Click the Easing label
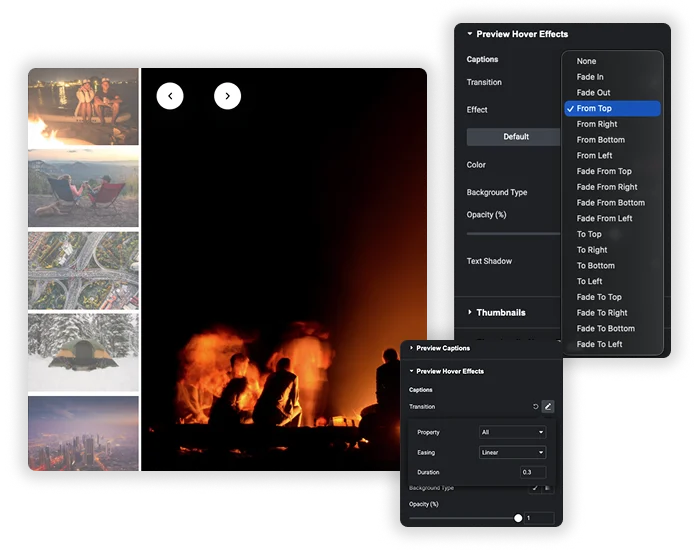Image resolution: width=700 pixels, height=550 pixels. (x=426, y=452)
